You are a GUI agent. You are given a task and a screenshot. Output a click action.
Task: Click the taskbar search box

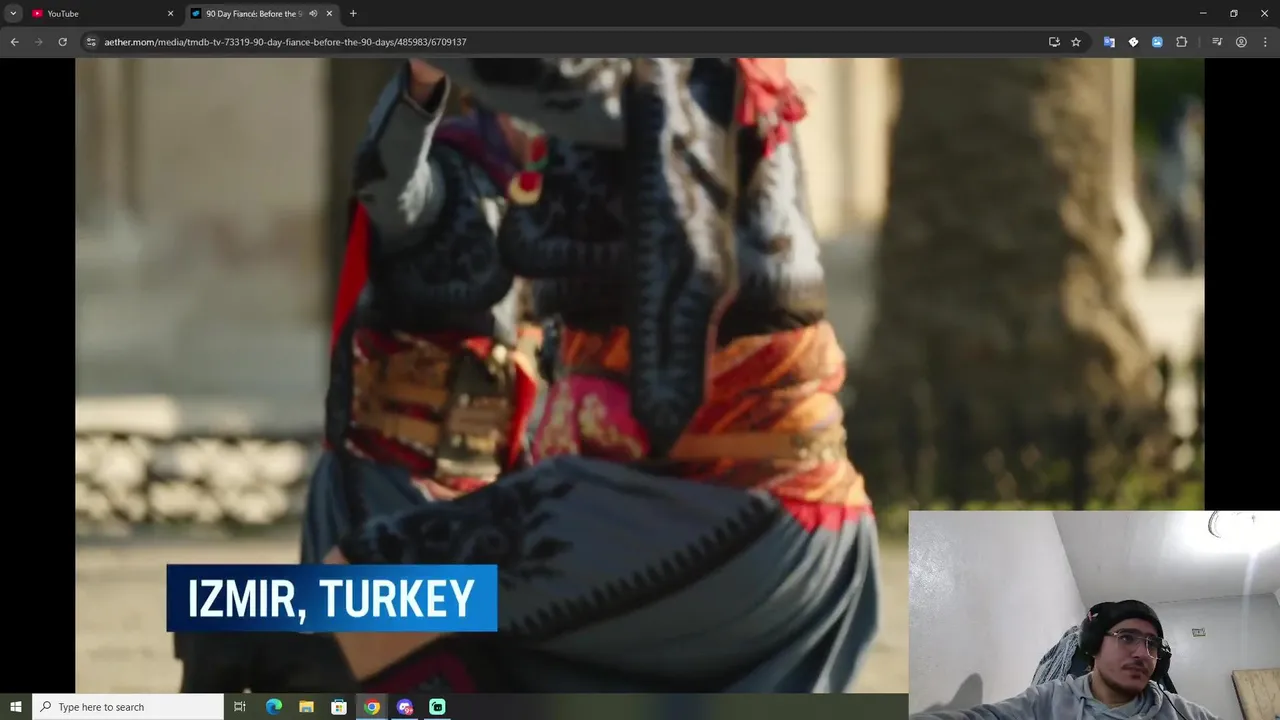[x=128, y=707]
